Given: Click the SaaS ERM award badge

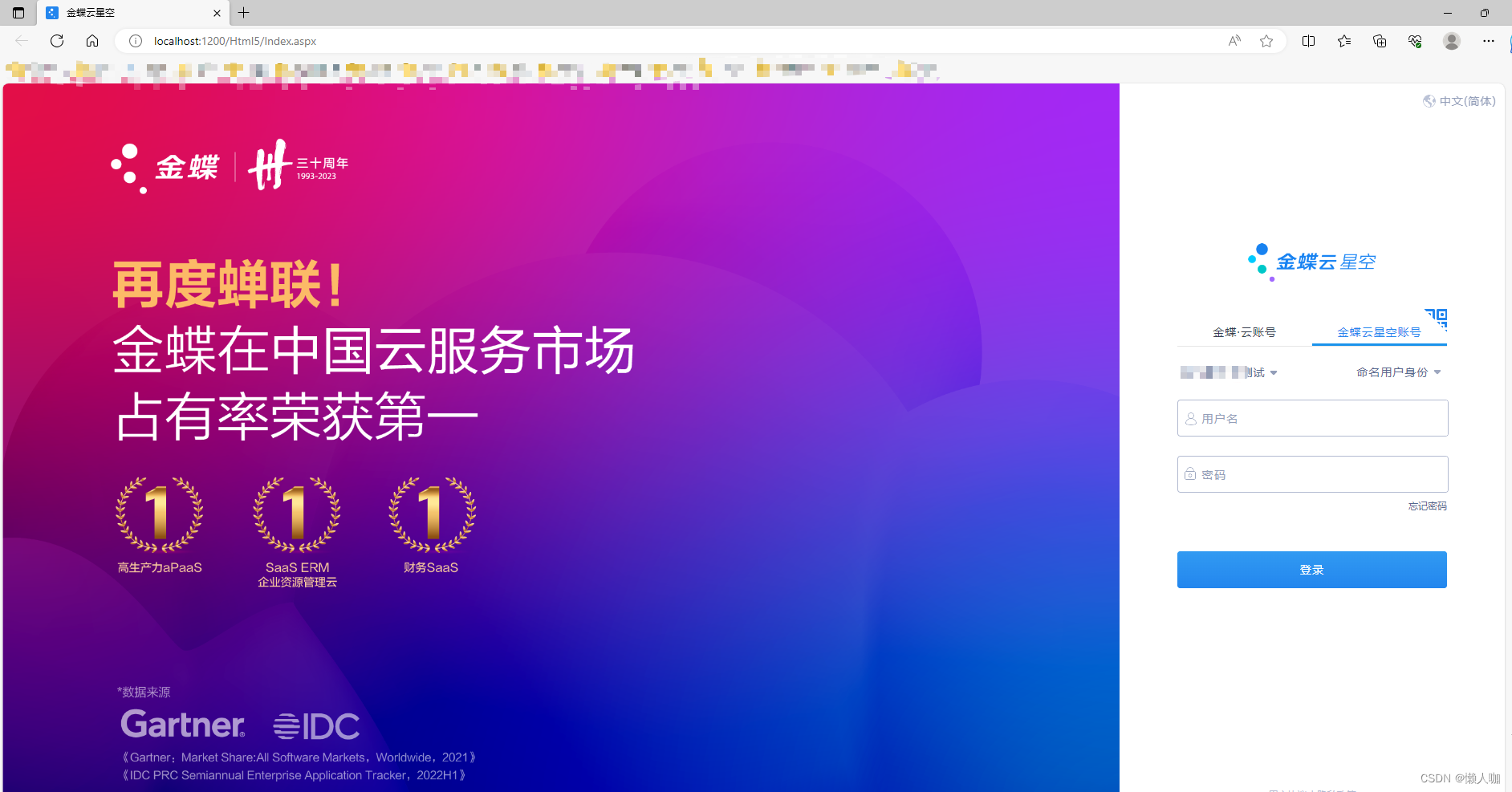Looking at the screenshot, I should [x=297, y=532].
